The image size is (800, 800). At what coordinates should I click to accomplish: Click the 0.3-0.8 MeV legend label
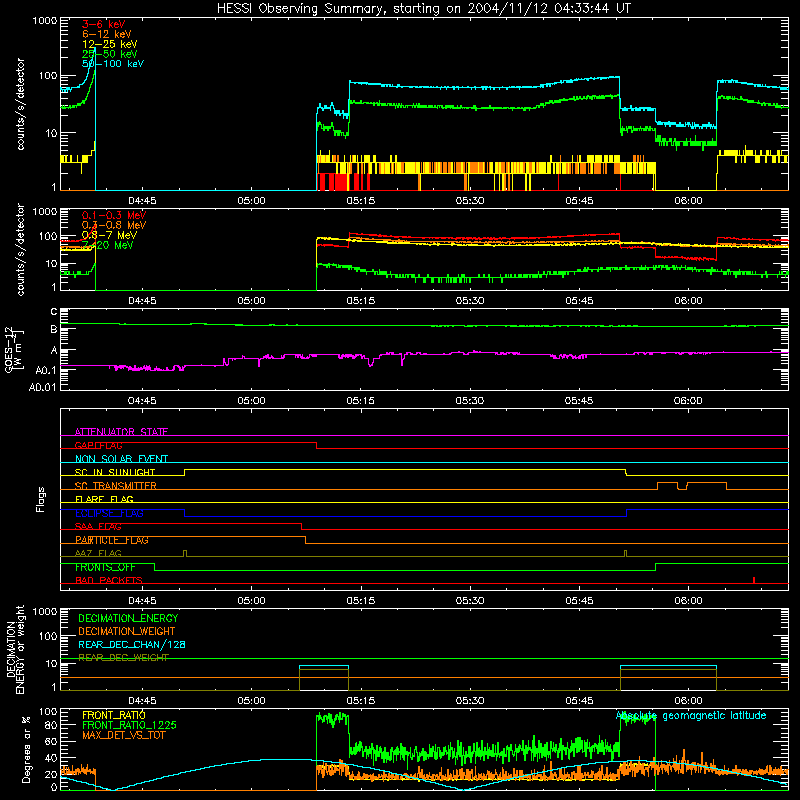(114, 225)
